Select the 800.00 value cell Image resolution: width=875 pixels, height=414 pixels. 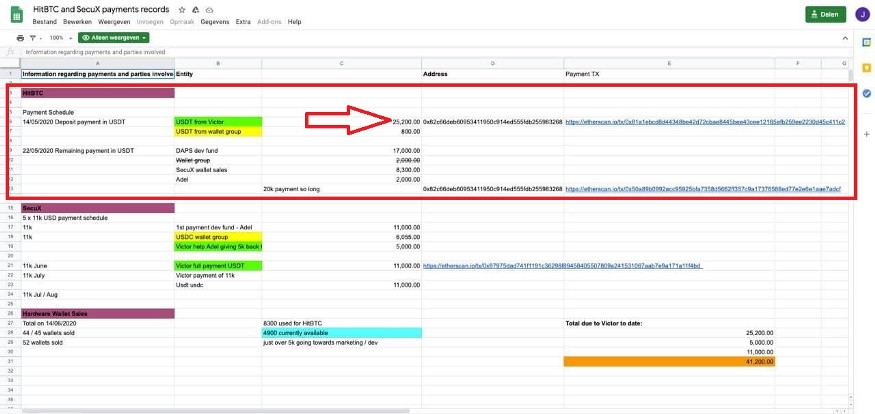pos(342,132)
